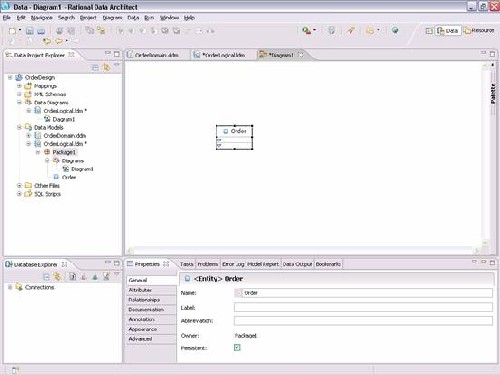Image resolution: width=500 pixels, height=375 pixels.
Task: Click the Print toolbar icon
Action: pyautogui.click(x=59, y=31)
